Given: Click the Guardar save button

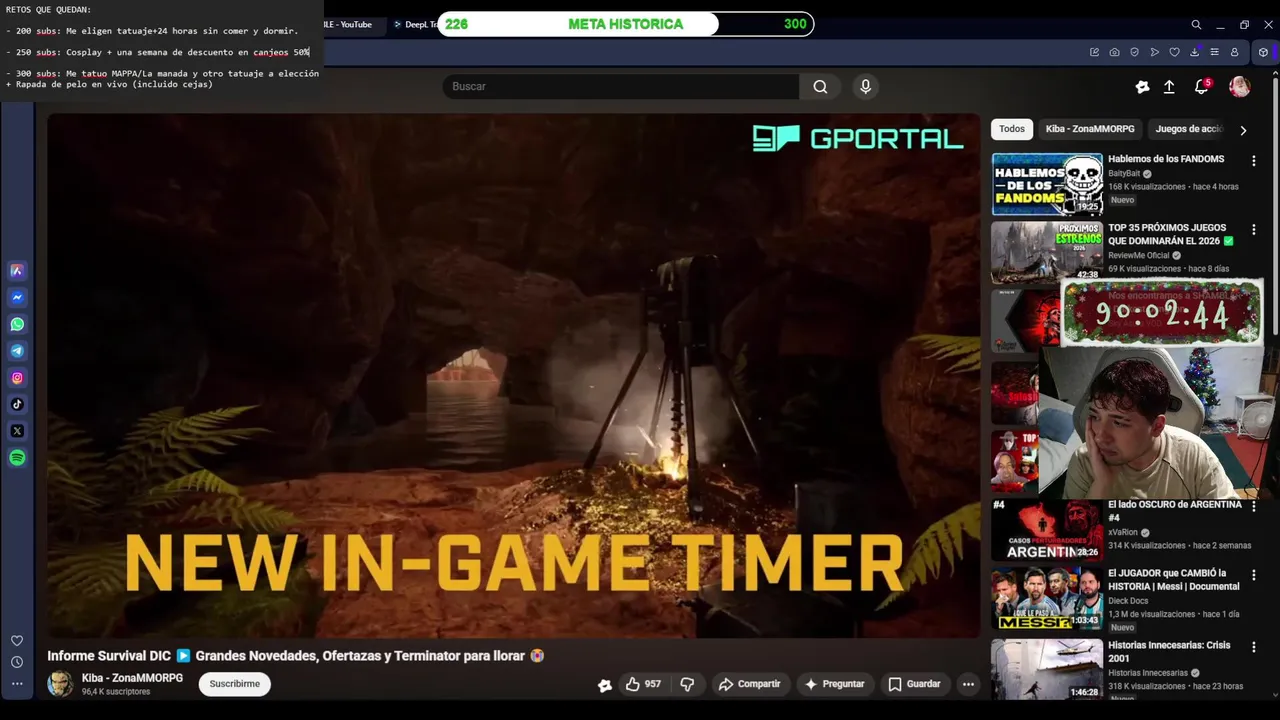Looking at the screenshot, I should click(x=915, y=684).
